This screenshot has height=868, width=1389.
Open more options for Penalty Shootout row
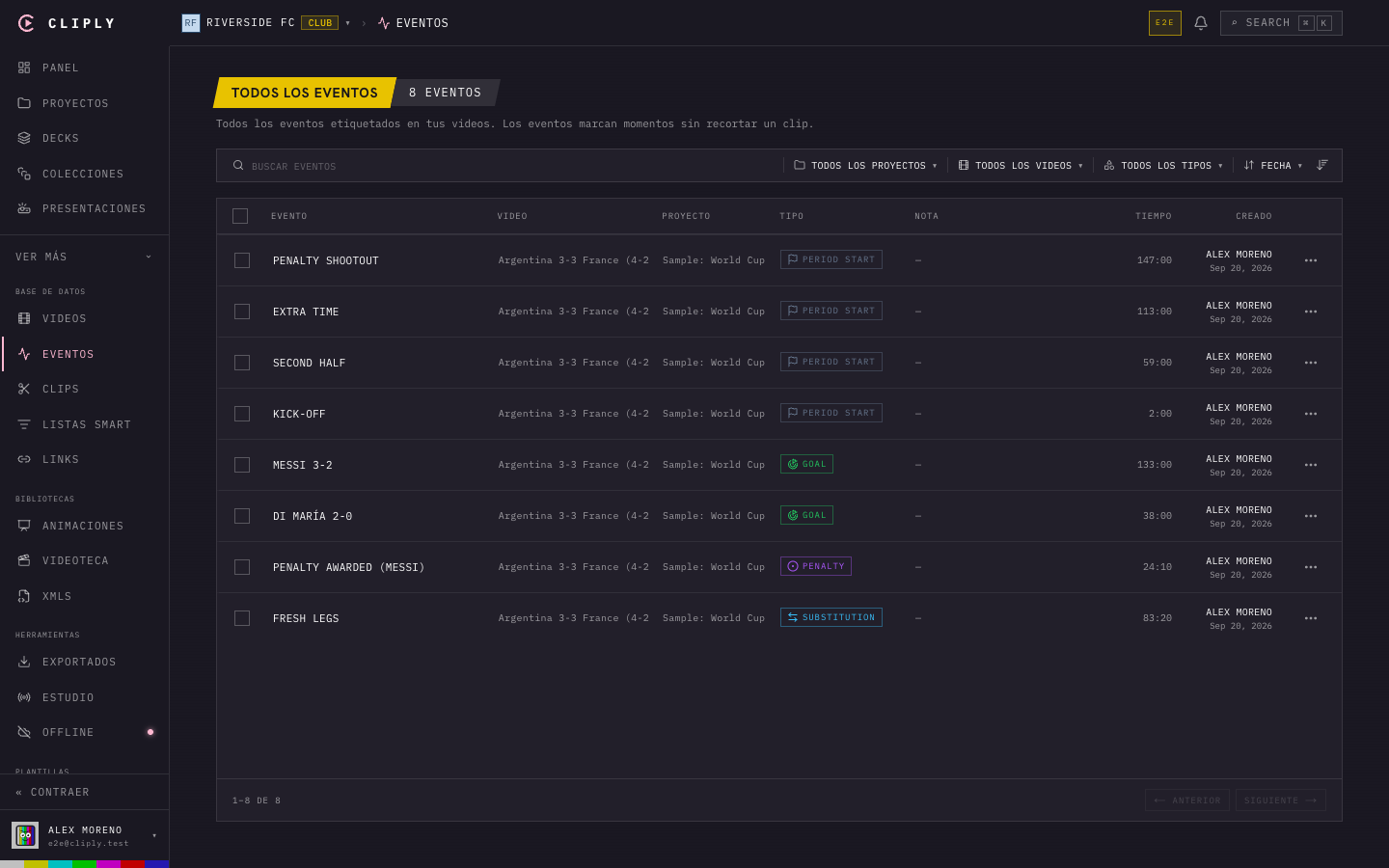click(x=1311, y=260)
